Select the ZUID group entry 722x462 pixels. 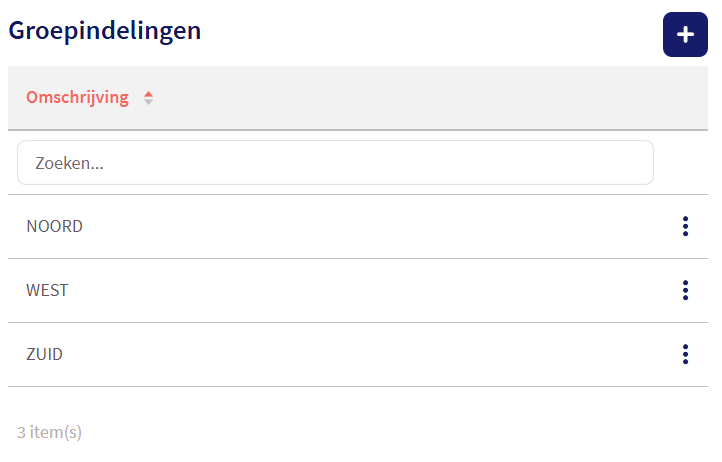pos(45,355)
